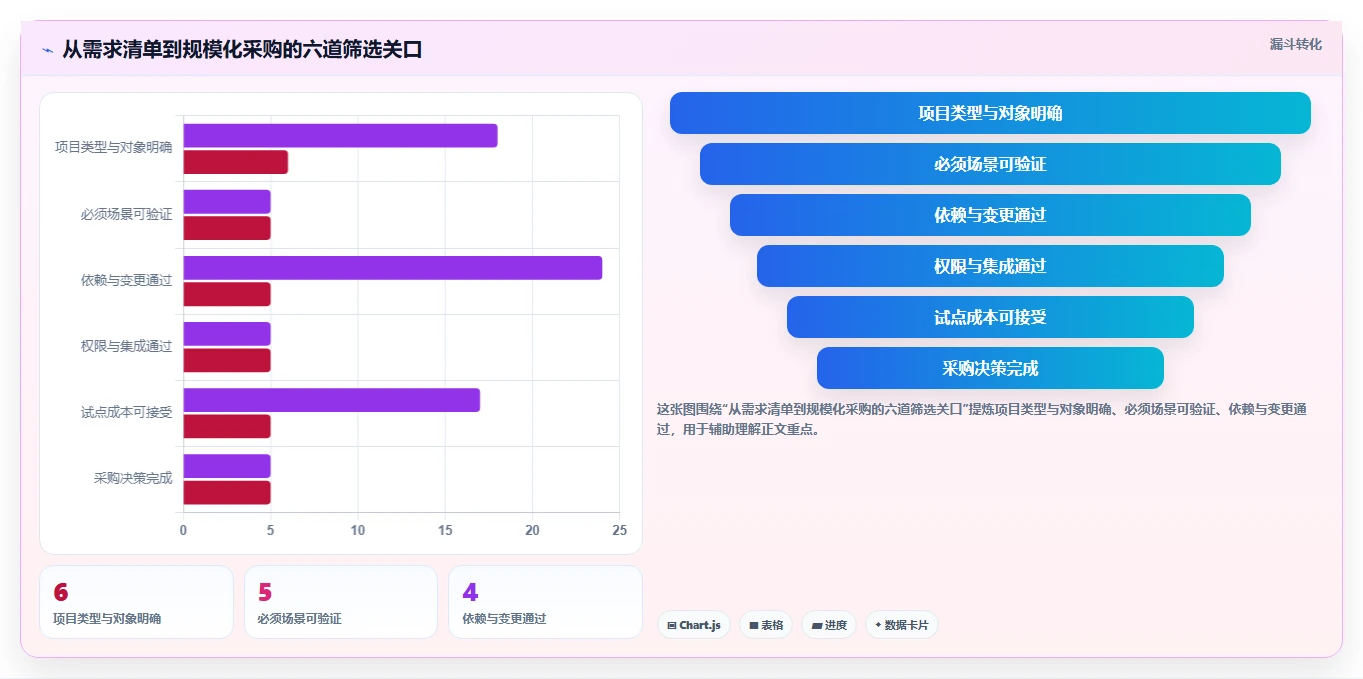
Task: Click the 采购决策完成 chart axis label
Action: [133, 478]
